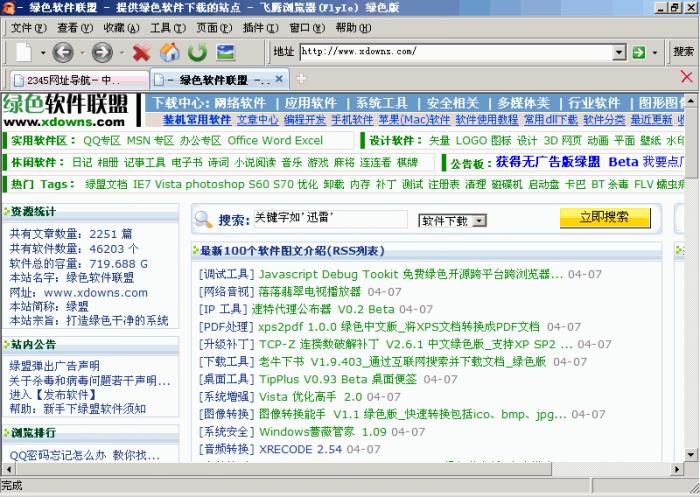
Task: Close the 绿色软件联盟 tab with its X
Action: point(279,79)
